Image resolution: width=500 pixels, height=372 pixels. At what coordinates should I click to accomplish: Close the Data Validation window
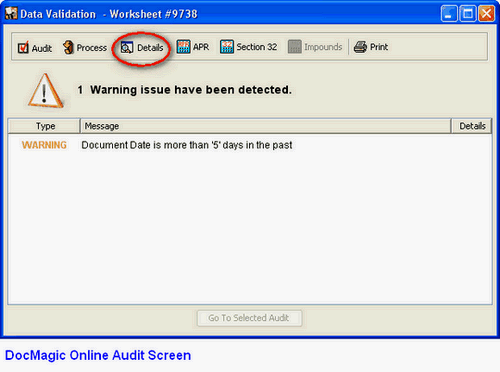(x=486, y=14)
